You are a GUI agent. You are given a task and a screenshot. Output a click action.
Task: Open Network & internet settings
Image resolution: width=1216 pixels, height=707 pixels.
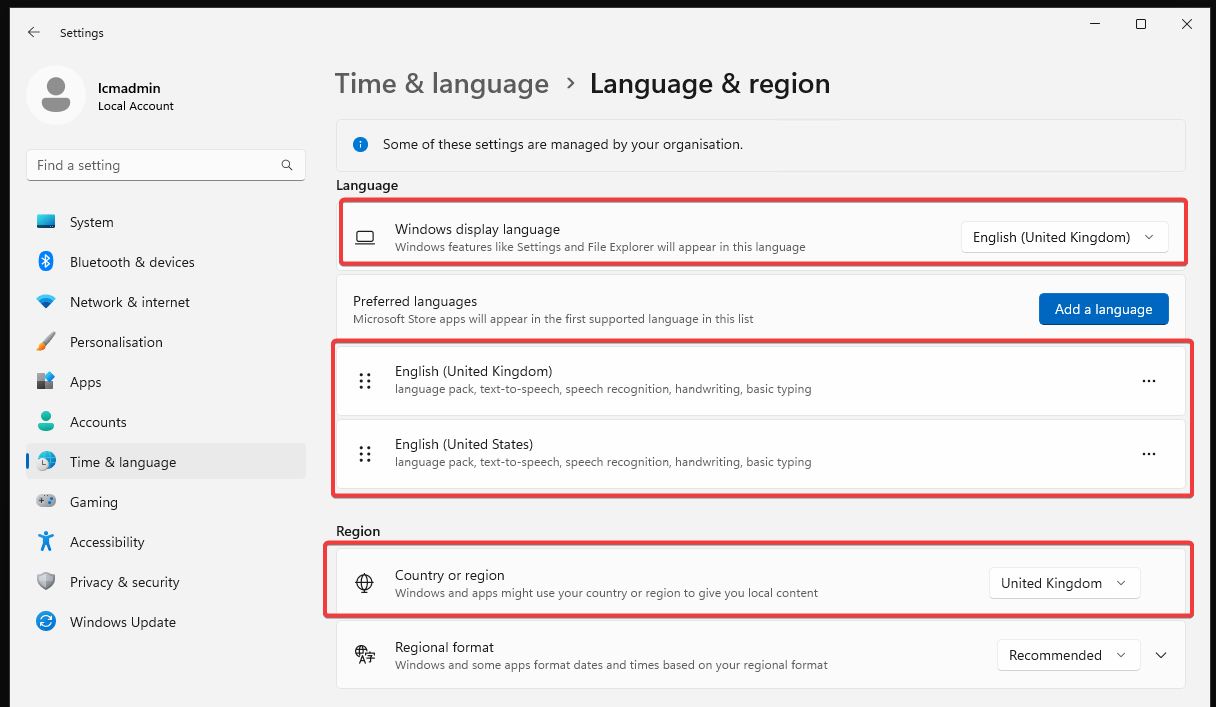166,302
